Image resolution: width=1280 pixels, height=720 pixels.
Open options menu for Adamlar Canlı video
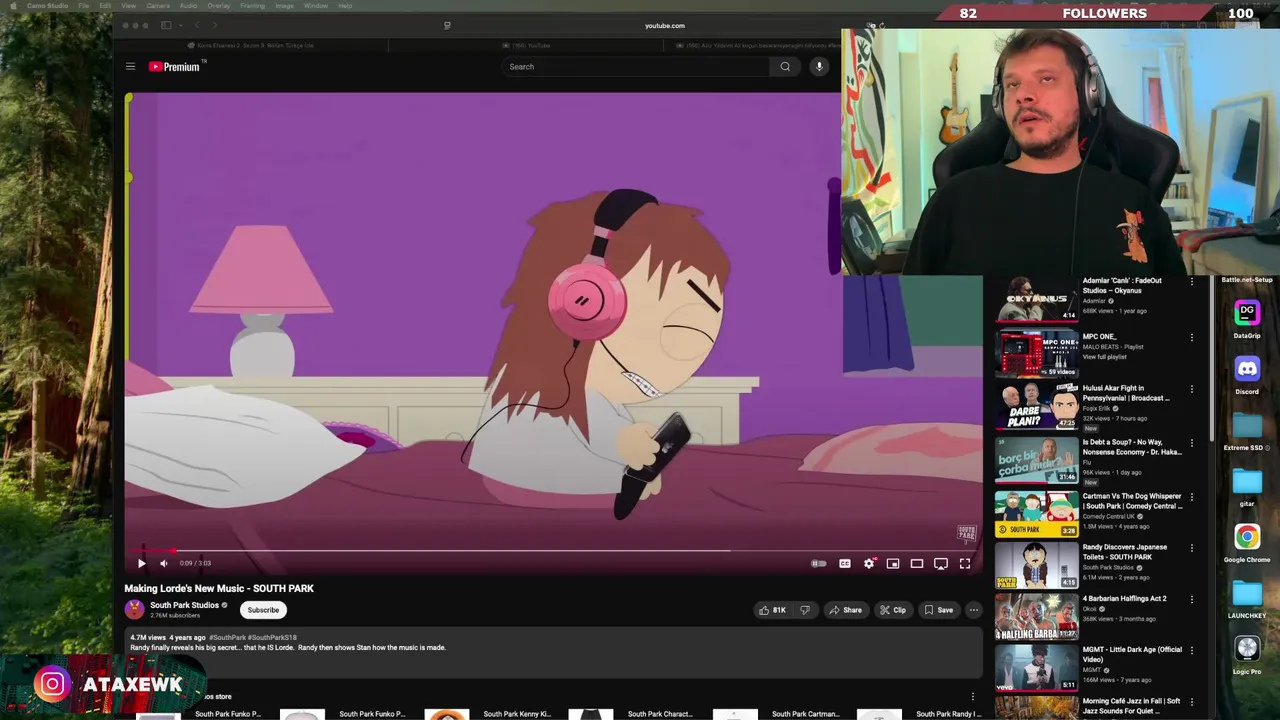(1191, 282)
